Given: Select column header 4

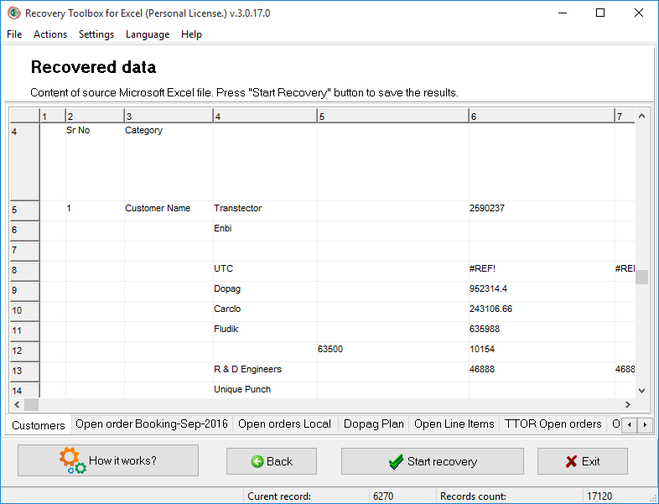Looking at the screenshot, I should [x=265, y=116].
